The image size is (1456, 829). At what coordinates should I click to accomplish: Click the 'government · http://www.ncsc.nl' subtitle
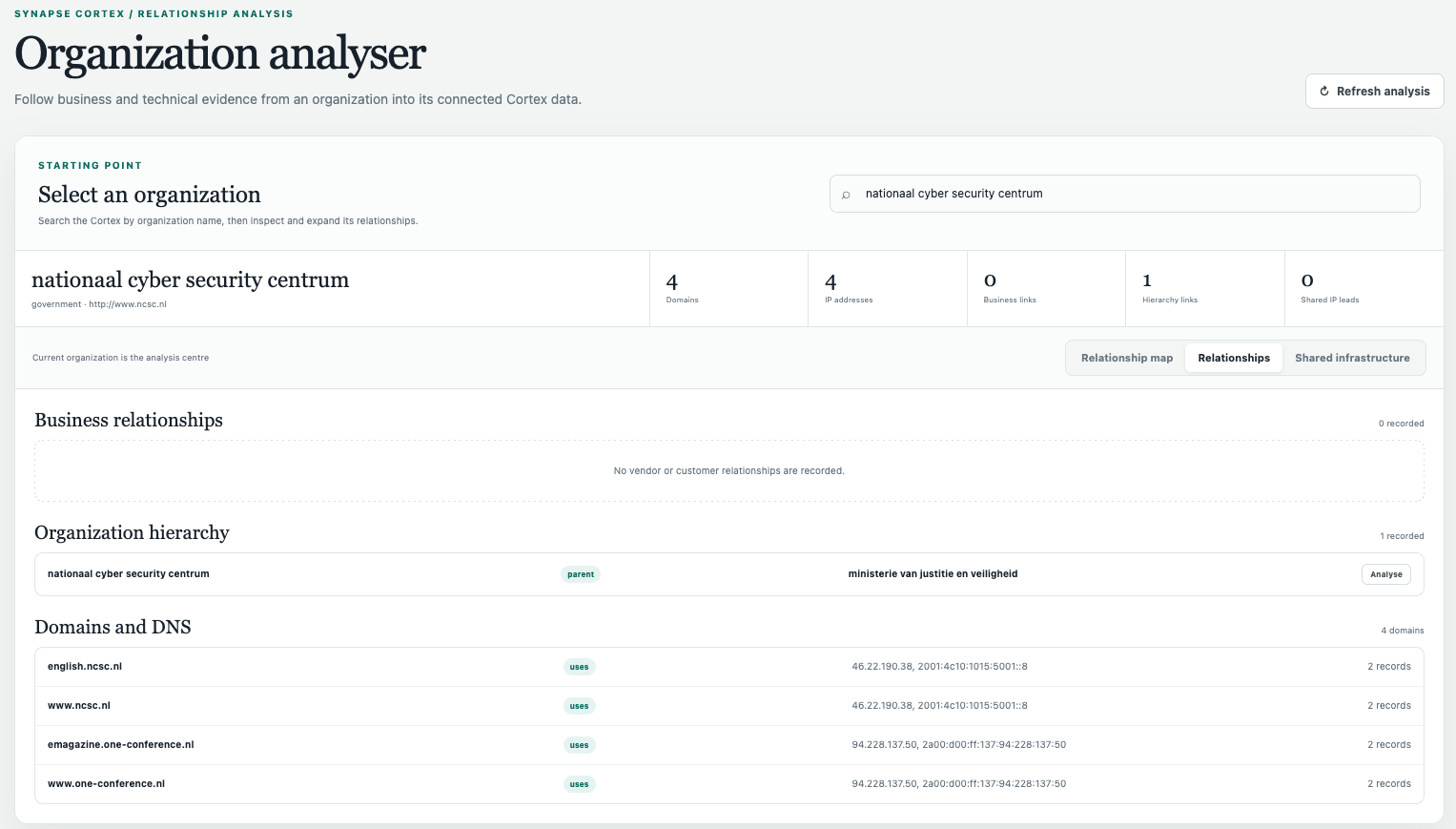coord(99,304)
